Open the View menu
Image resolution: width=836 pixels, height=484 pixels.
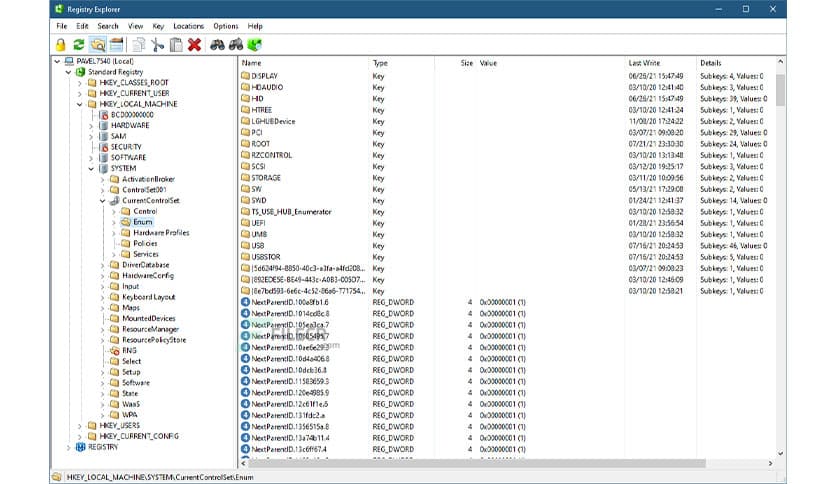pyautogui.click(x=135, y=26)
